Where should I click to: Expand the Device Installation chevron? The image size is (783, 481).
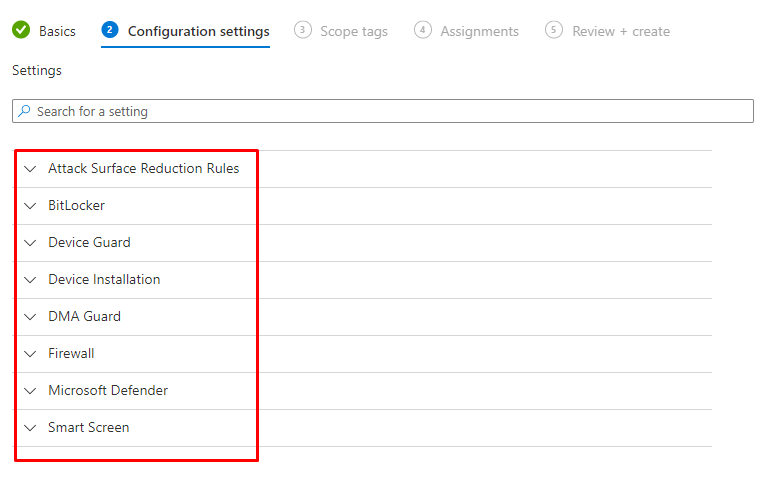(30, 280)
